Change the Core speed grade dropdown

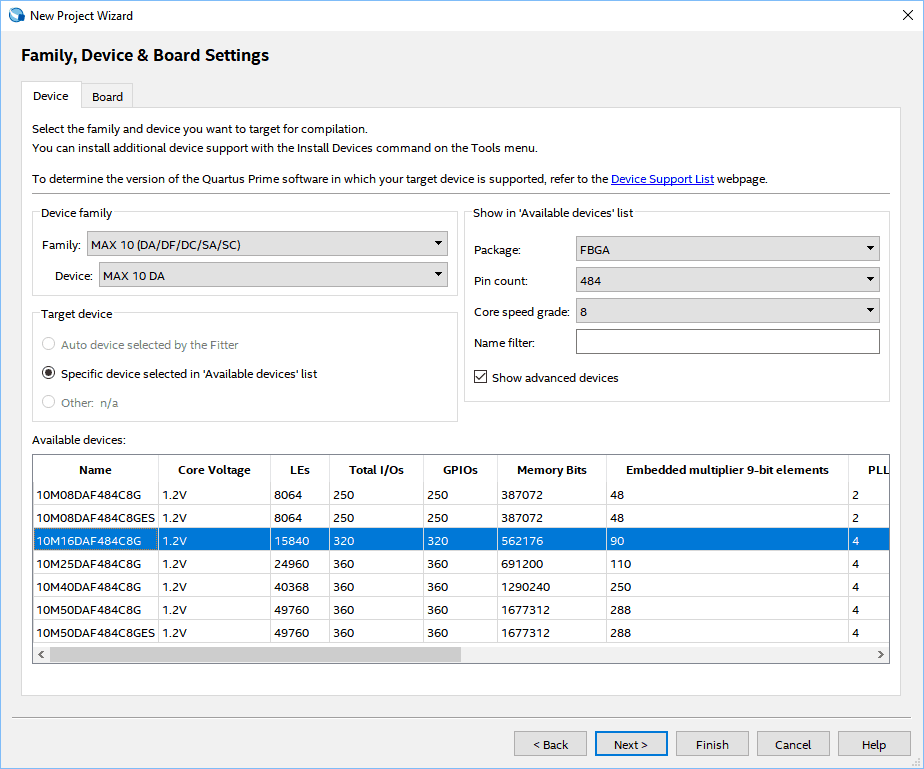[727, 312]
